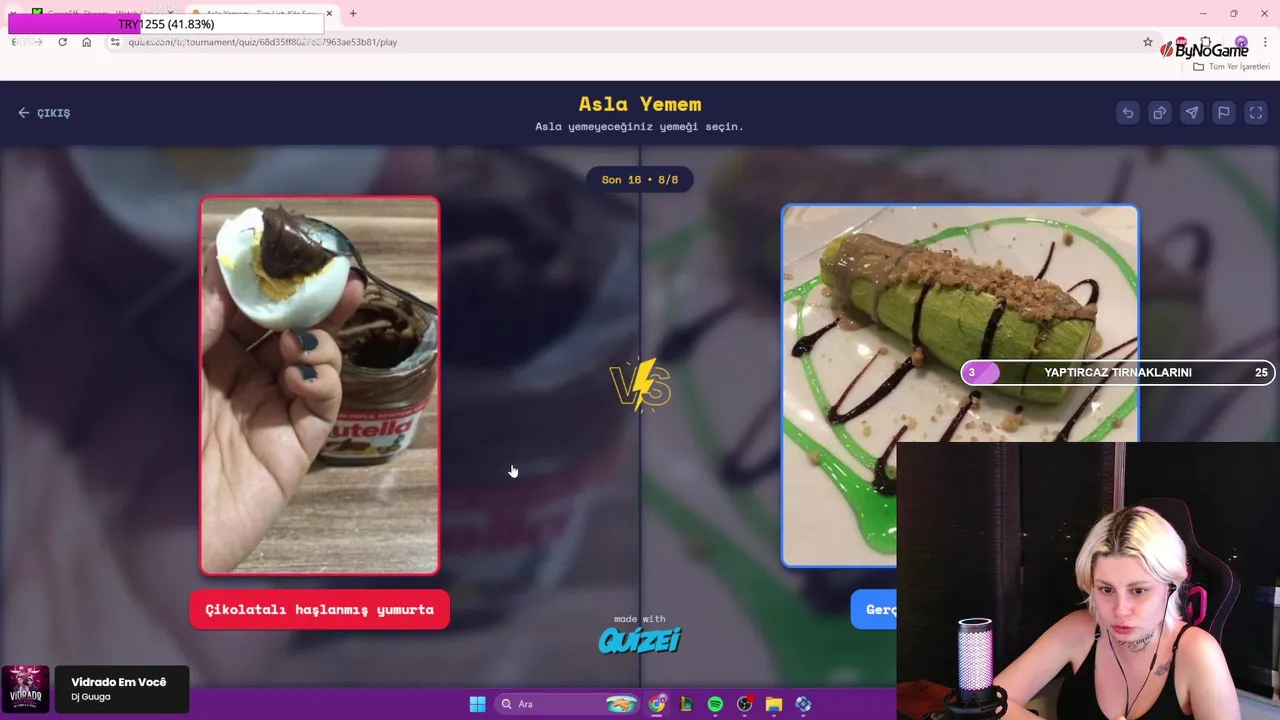
Task: Select the chocolate egg Nutella image
Action: point(320,385)
